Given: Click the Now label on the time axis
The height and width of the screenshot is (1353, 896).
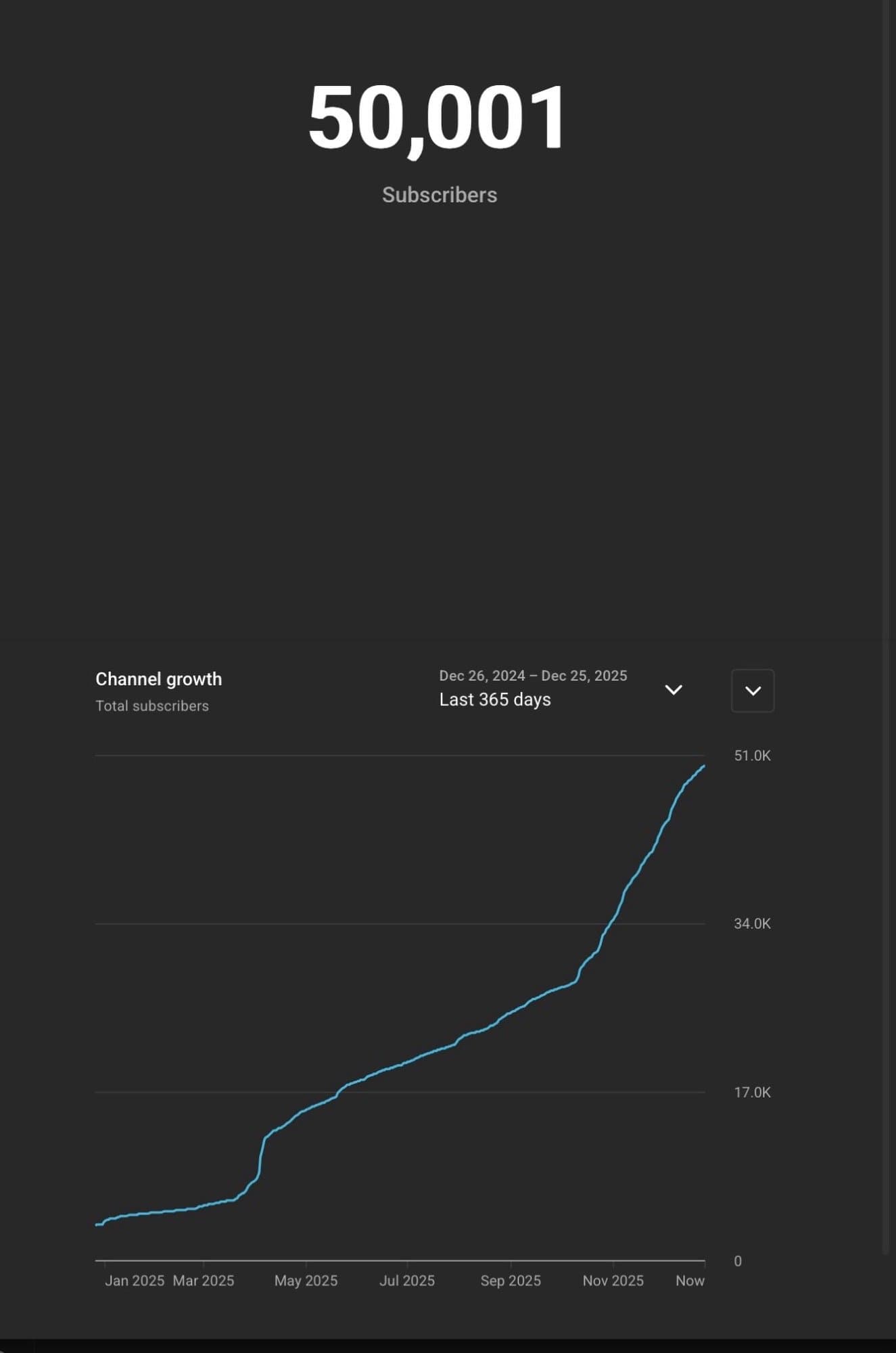Looking at the screenshot, I should [690, 1281].
